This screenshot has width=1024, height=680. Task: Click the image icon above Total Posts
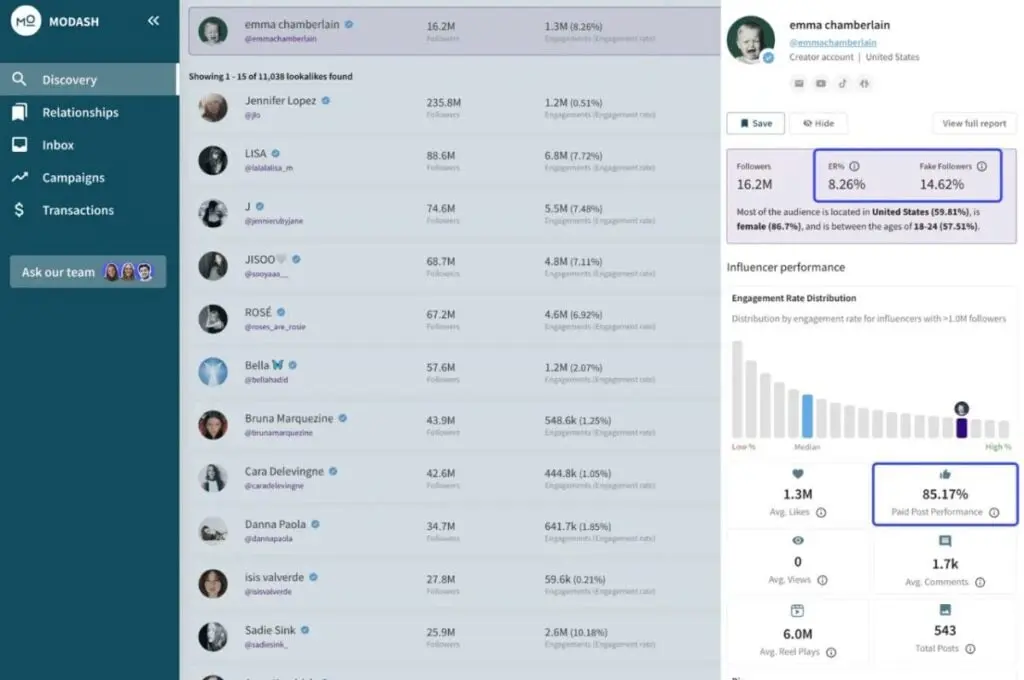pyautogui.click(x=945, y=609)
